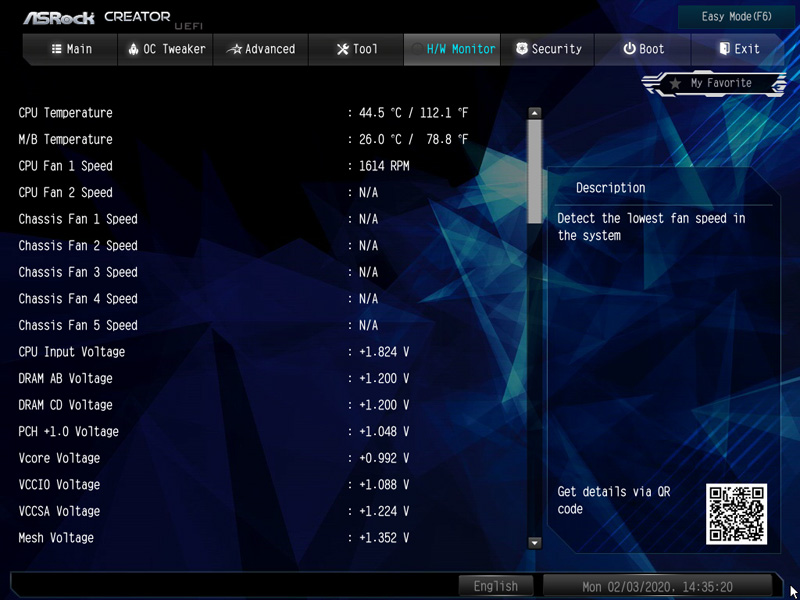Click the +1.824 V value
800x600 pixels.
[x=384, y=352]
